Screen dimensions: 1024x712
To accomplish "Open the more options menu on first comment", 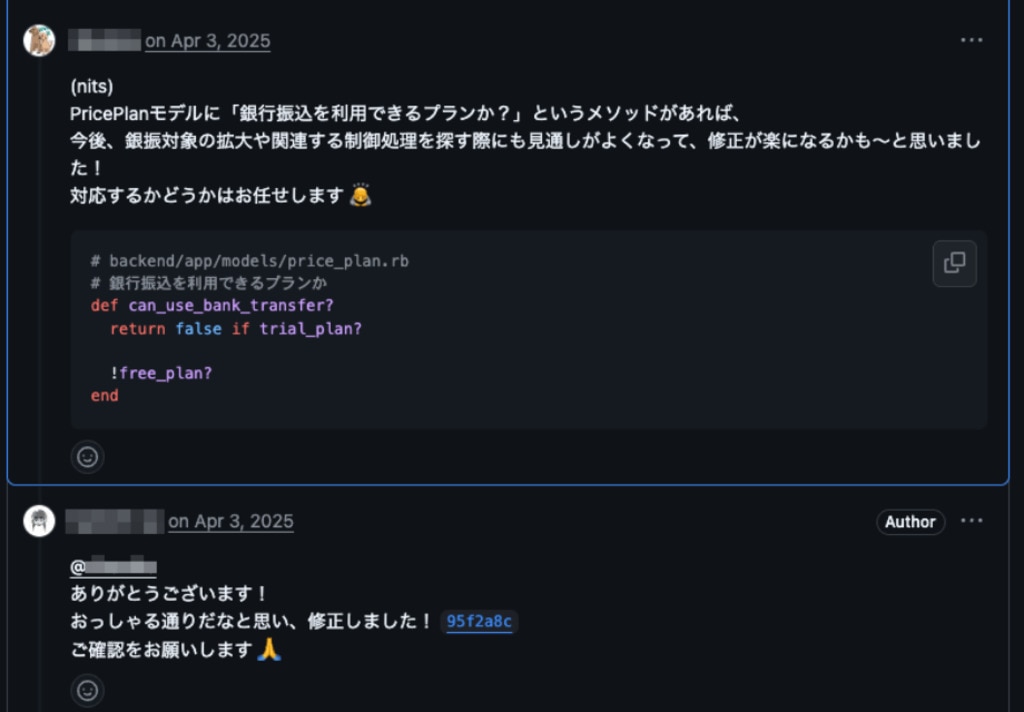I will 971,40.
